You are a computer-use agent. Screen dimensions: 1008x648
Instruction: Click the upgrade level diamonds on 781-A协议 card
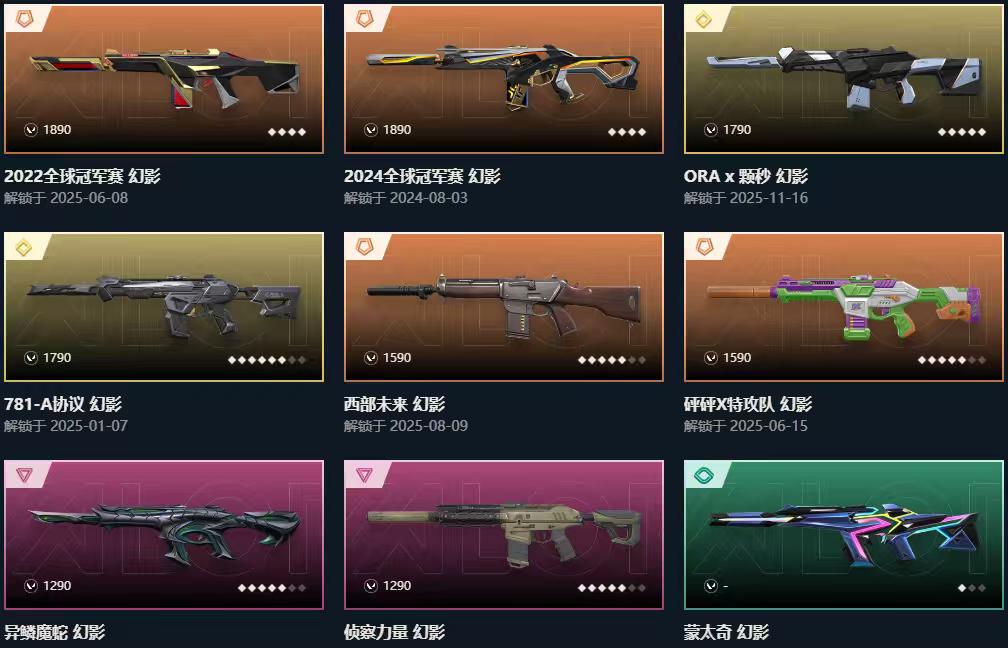point(267,360)
